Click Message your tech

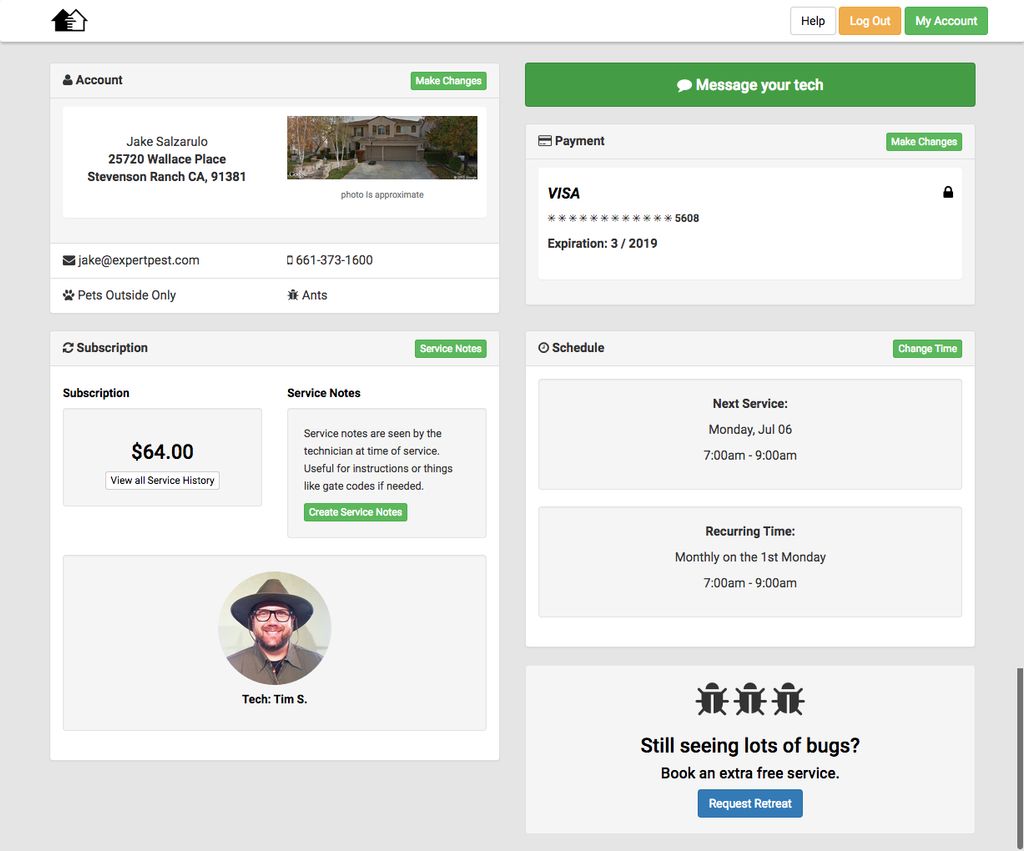coord(750,85)
